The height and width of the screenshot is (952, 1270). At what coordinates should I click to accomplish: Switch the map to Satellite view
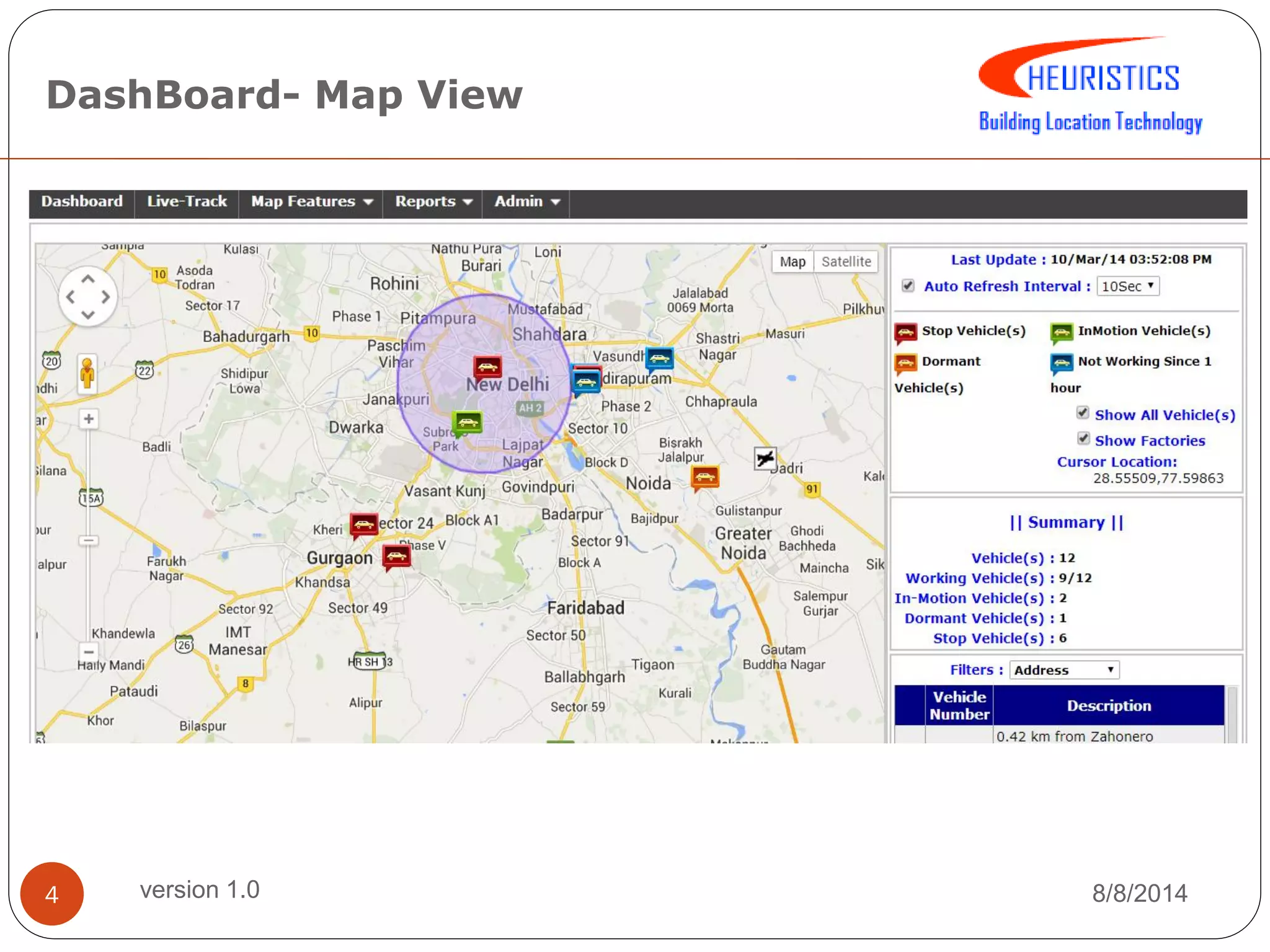tap(846, 262)
